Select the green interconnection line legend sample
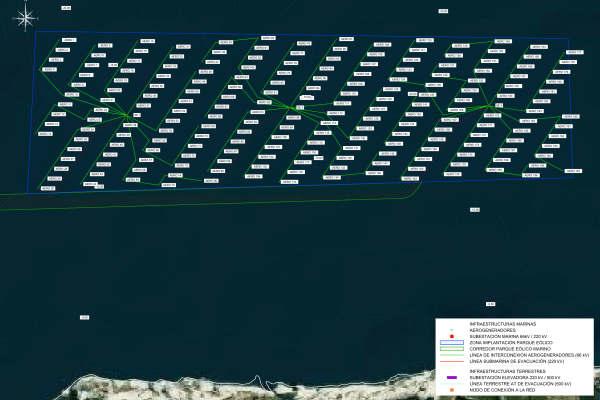Screen dimensions: 600x400 click(452, 355)
